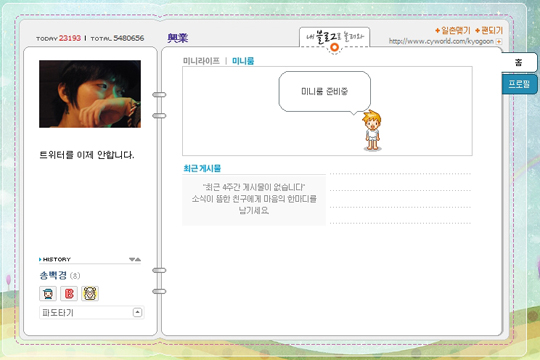Click the +팬되기 link
The image size is (540, 360).
click(x=489, y=31)
